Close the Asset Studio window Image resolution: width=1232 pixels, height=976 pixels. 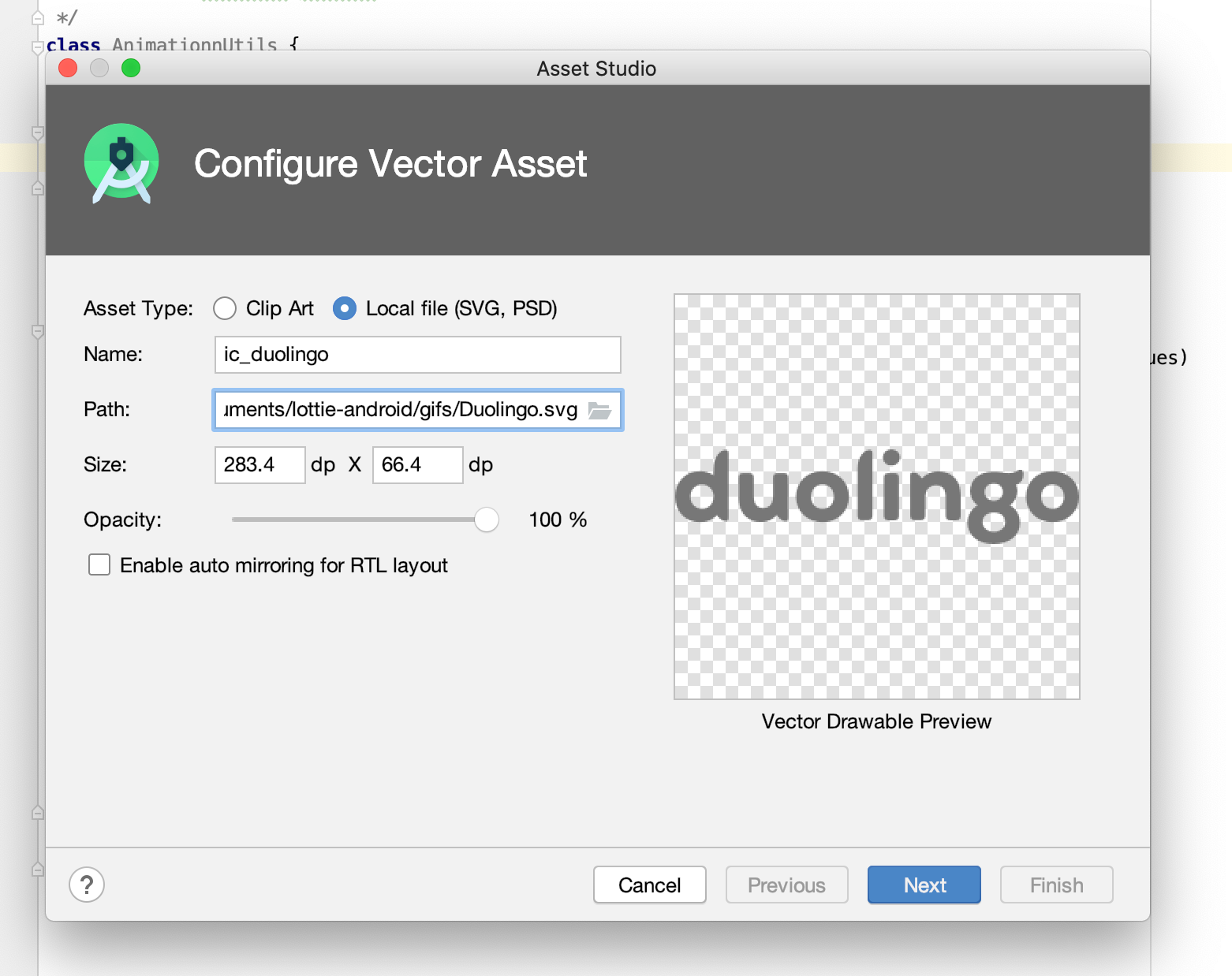[69, 69]
